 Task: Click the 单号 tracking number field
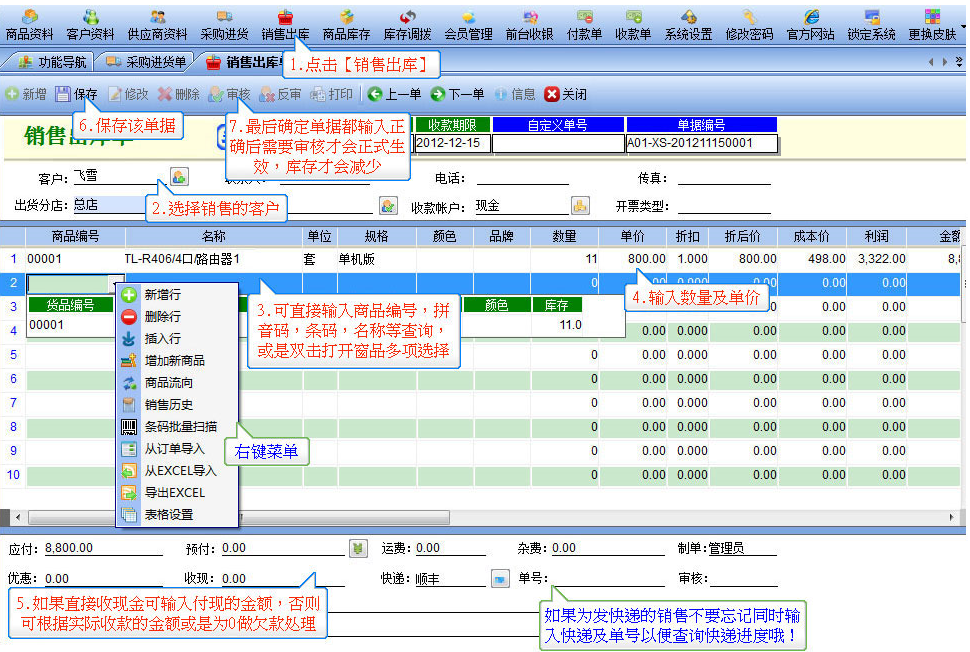(x=609, y=578)
